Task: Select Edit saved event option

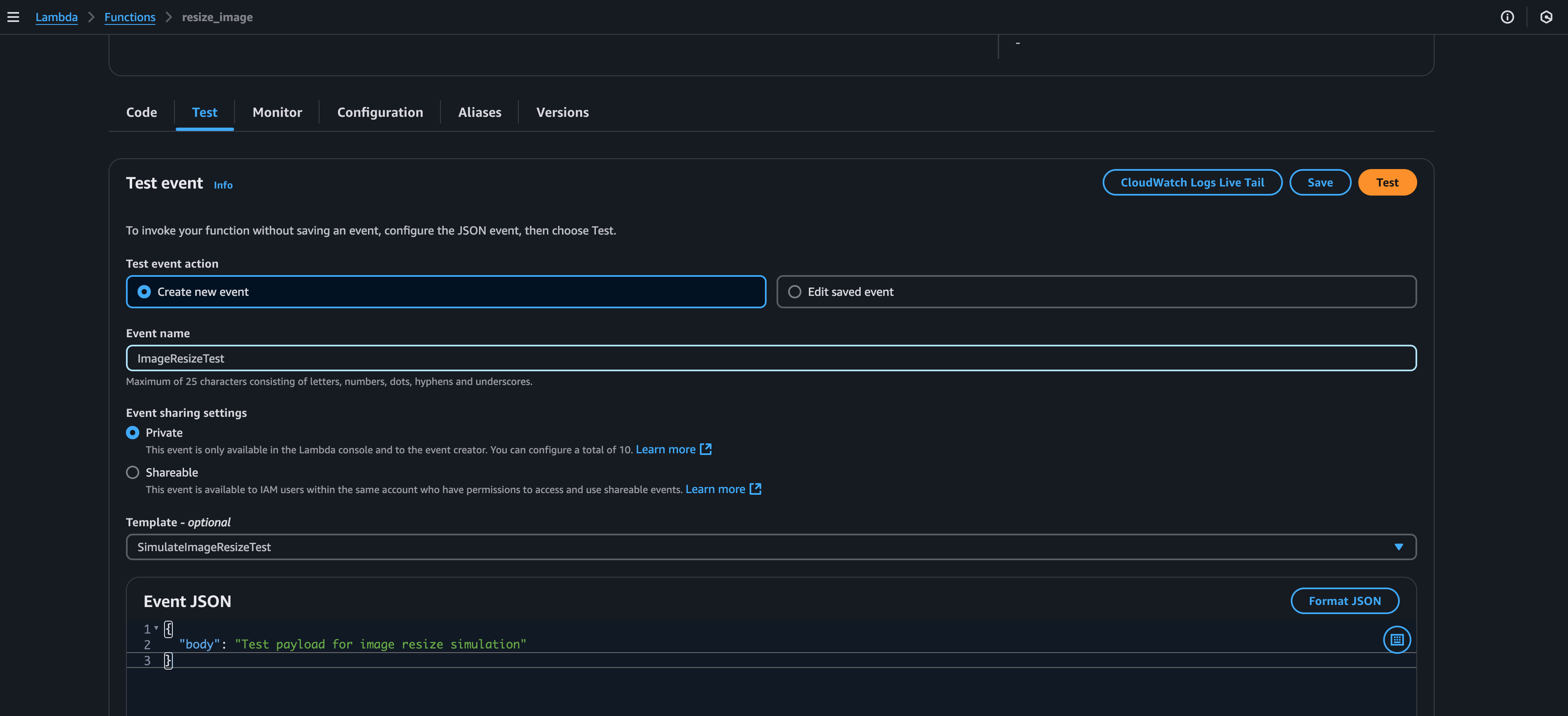Action: tap(1096, 292)
